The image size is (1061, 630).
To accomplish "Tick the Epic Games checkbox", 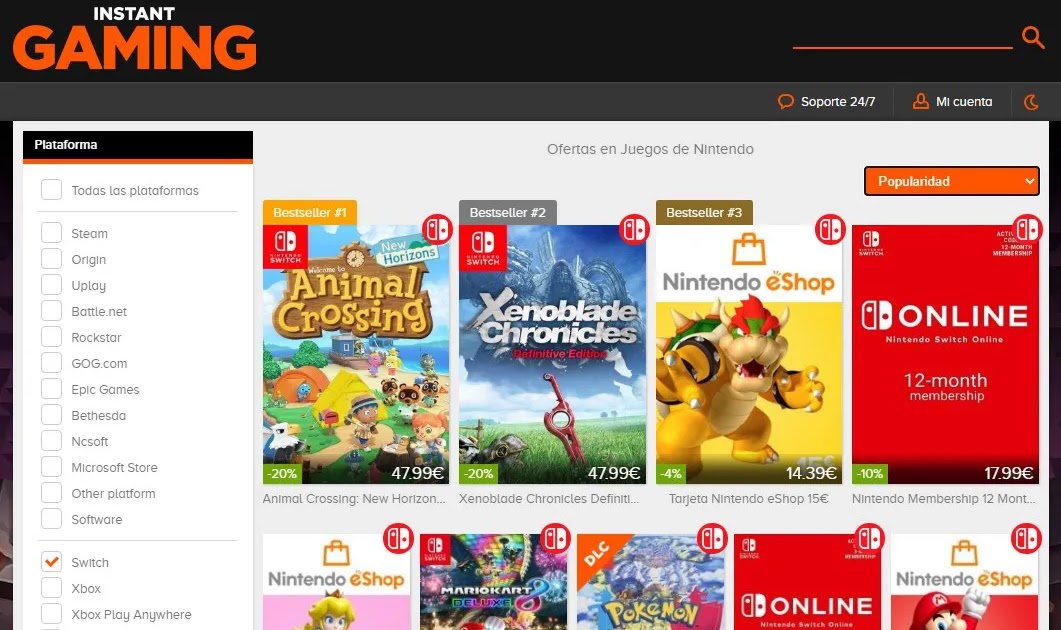I will click(x=51, y=388).
